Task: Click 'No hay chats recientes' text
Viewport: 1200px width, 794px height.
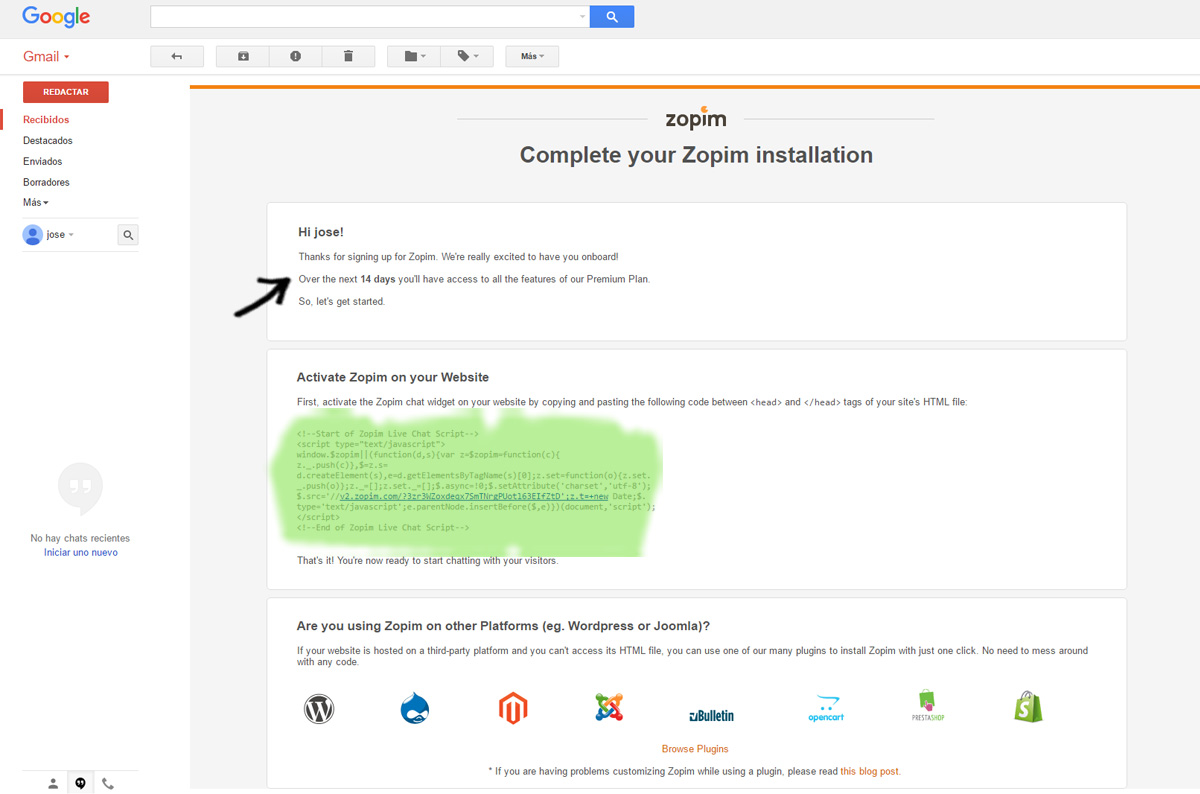Action: click(x=81, y=538)
